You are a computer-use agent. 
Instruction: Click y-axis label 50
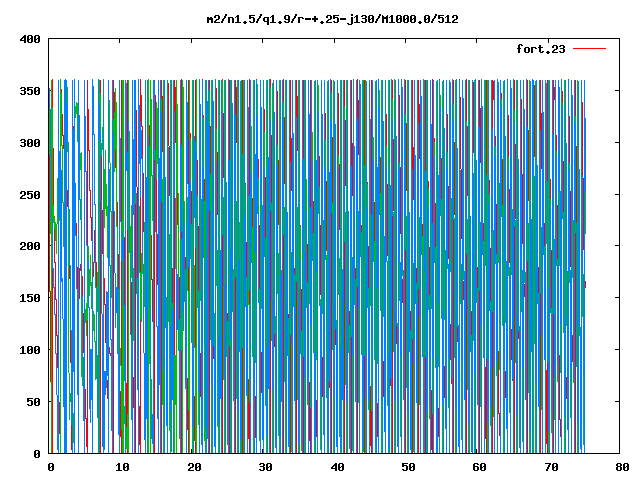pyautogui.click(x=33, y=402)
